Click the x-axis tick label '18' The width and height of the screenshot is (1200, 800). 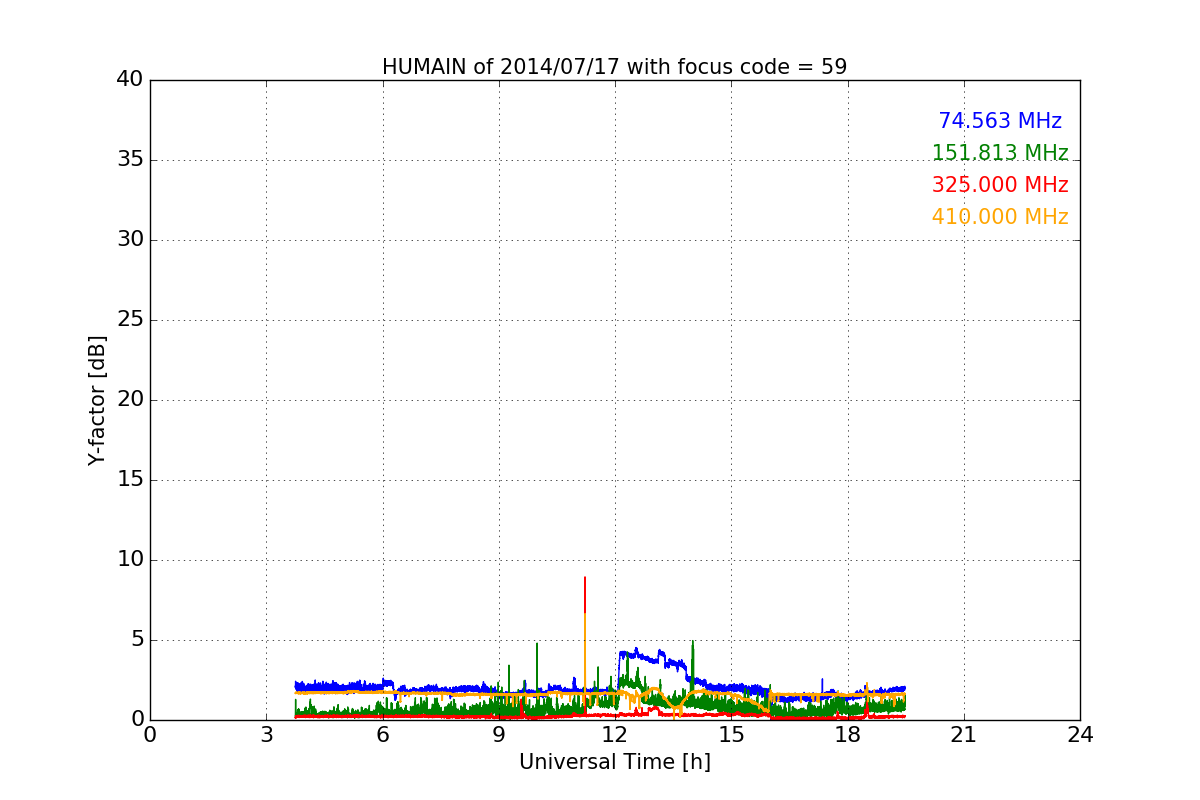point(848,735)
